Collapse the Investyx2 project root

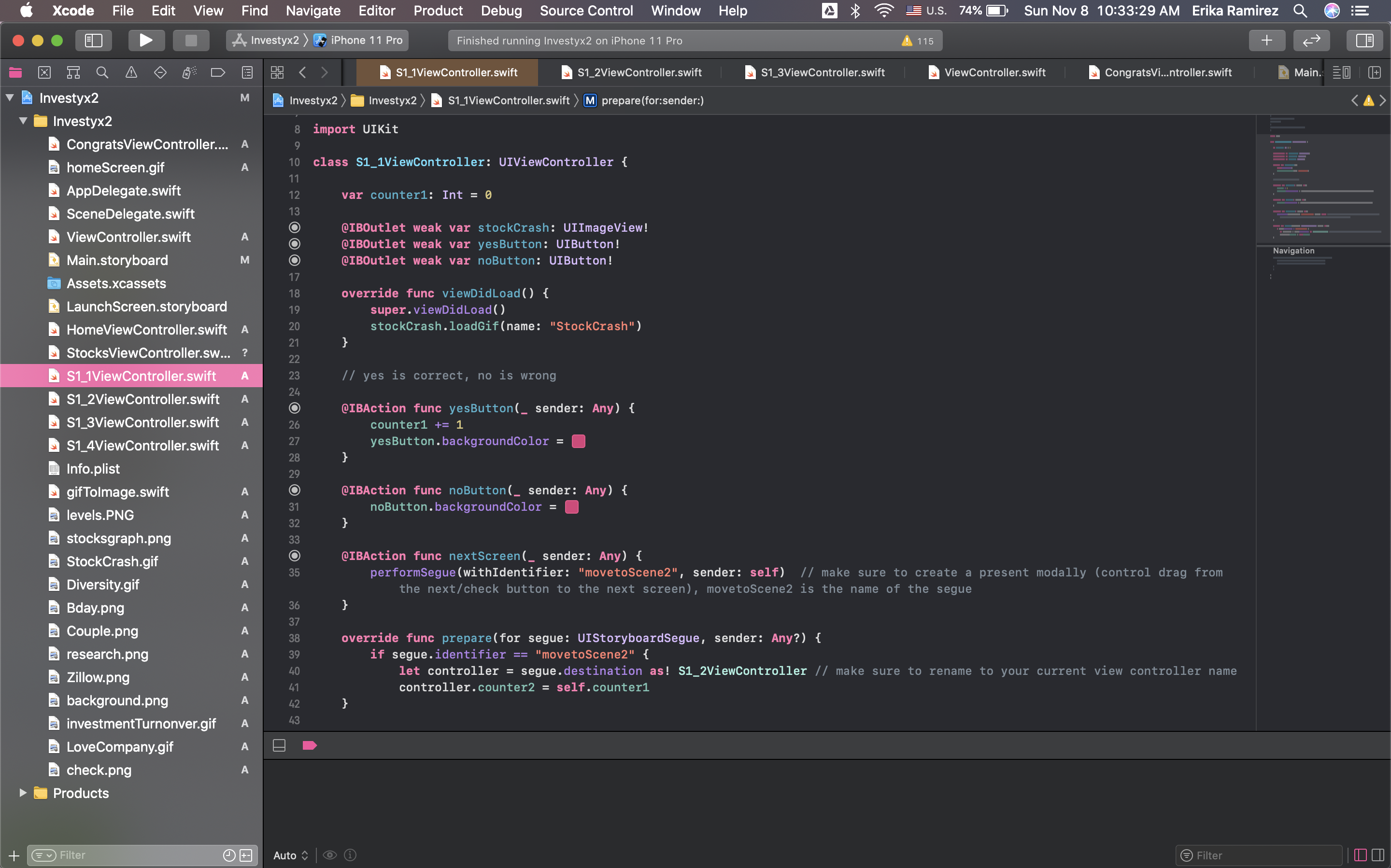coord(10,98)
